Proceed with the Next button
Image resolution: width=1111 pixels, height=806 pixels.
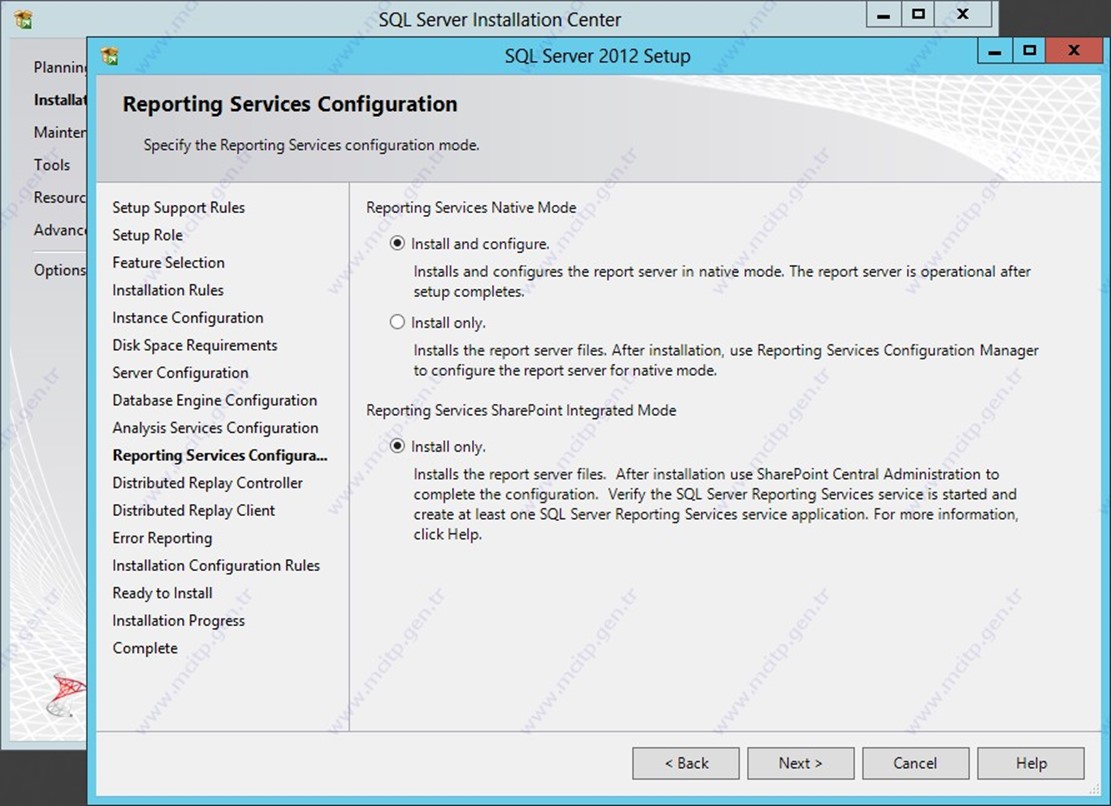click(x=801, y=763)
